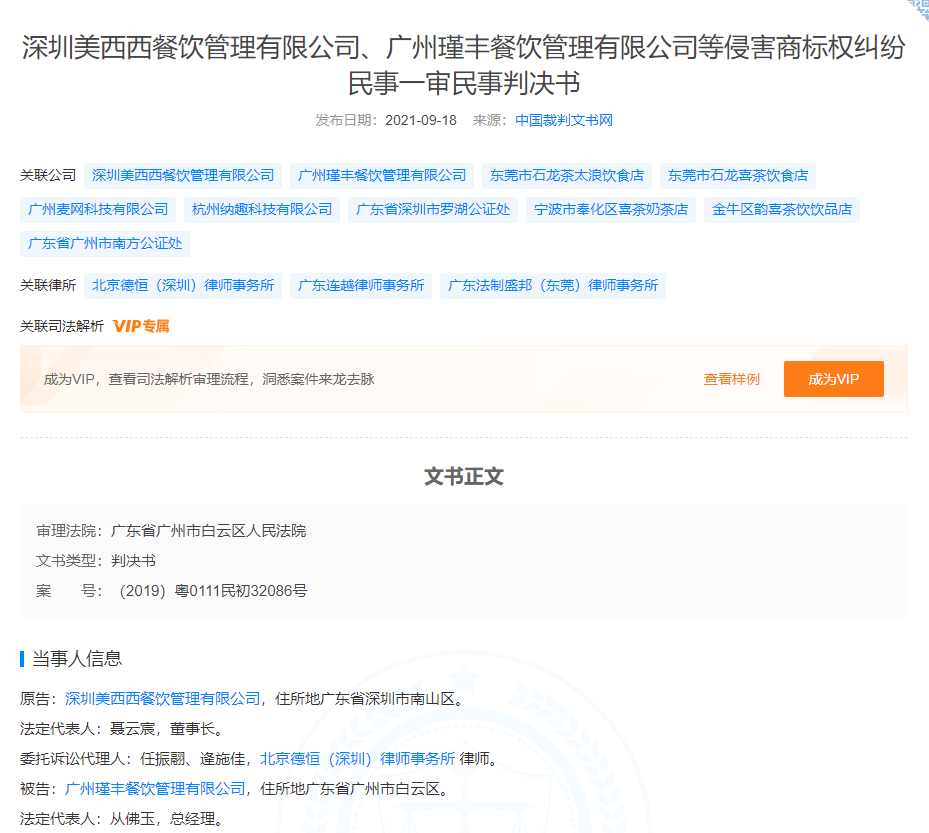Viewport: 929px width, 833px height.
Task: Open the 查看样例 sample link
Action: point(731,379)
